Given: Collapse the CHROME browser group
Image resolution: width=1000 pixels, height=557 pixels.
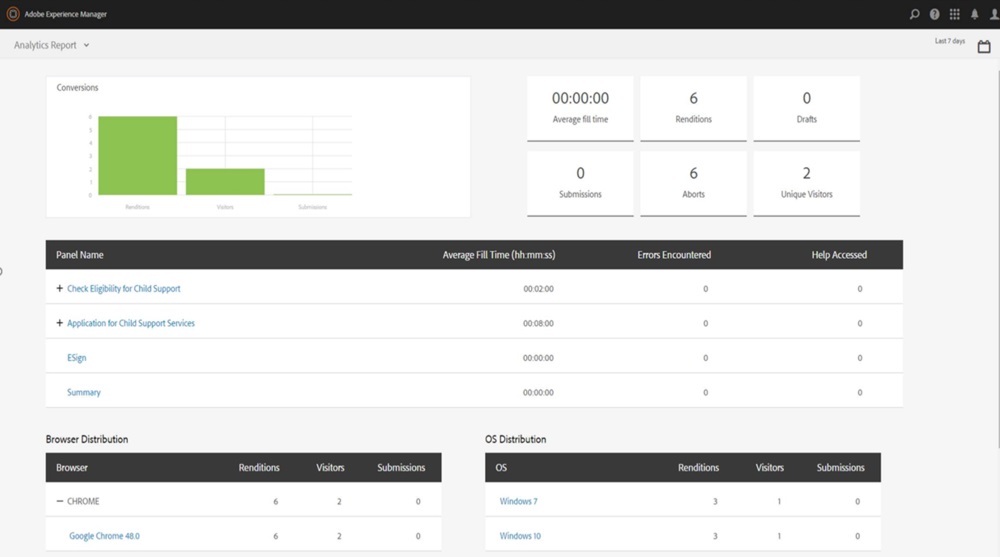Looking at the screenshot, I should pyautogui.click(x=60, y=501).
